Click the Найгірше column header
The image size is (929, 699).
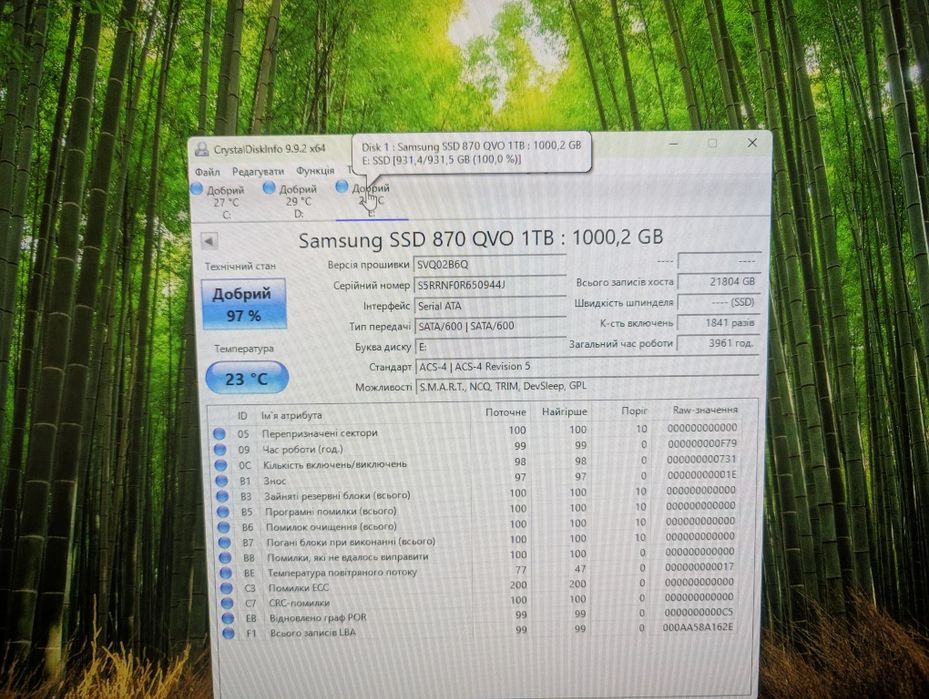pos(564,411)
